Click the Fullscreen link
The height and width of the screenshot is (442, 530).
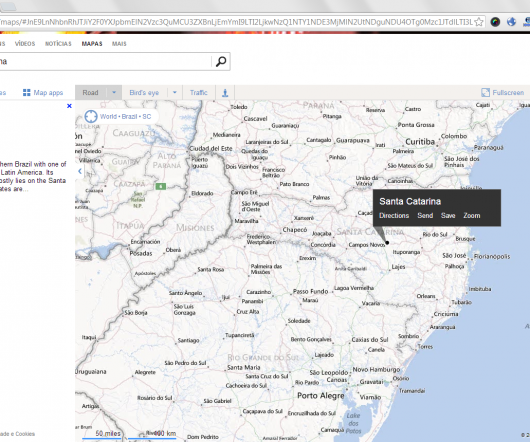coord(508,93)
